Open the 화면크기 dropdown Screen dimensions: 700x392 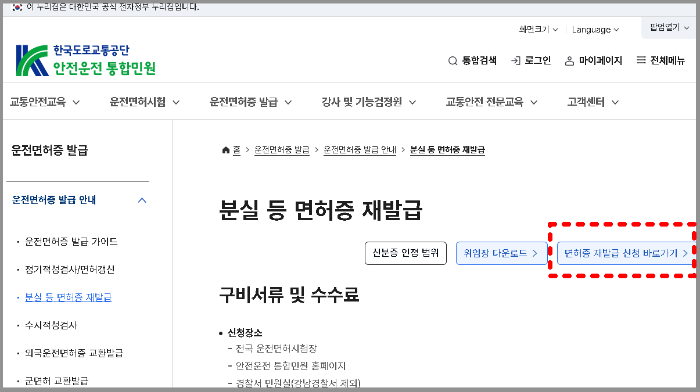pyautogui.click(x=538, y=29)
